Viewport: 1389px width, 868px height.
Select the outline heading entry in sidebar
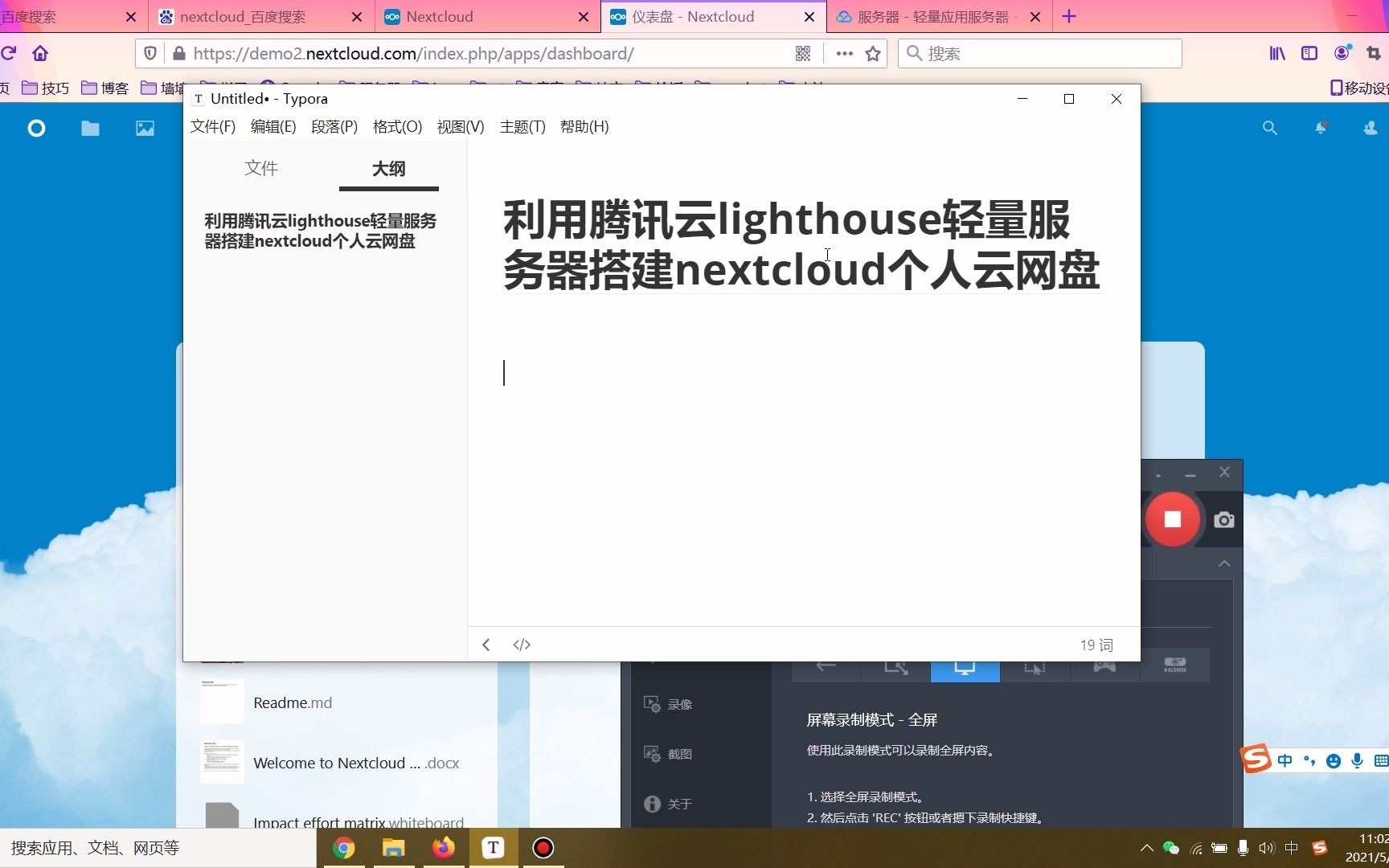click(320, 231)
